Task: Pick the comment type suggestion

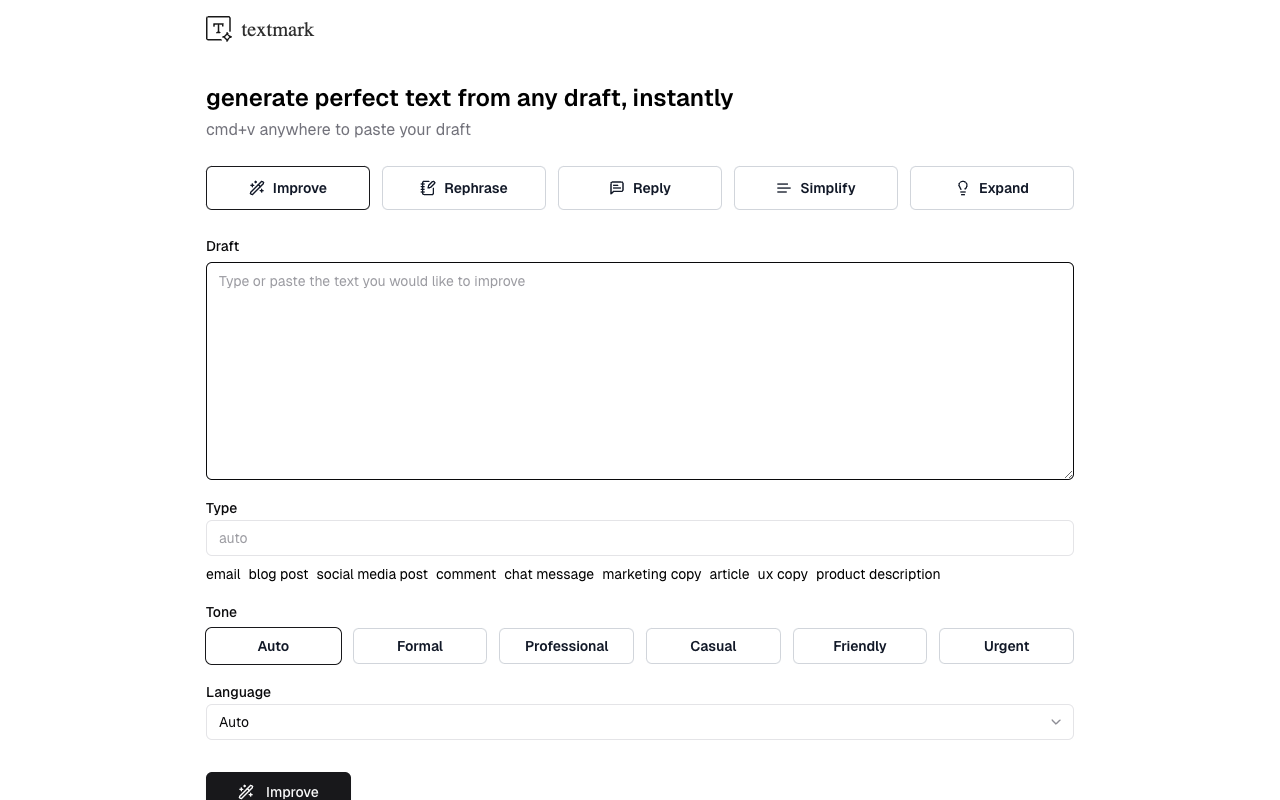Action: coord(466,574)
